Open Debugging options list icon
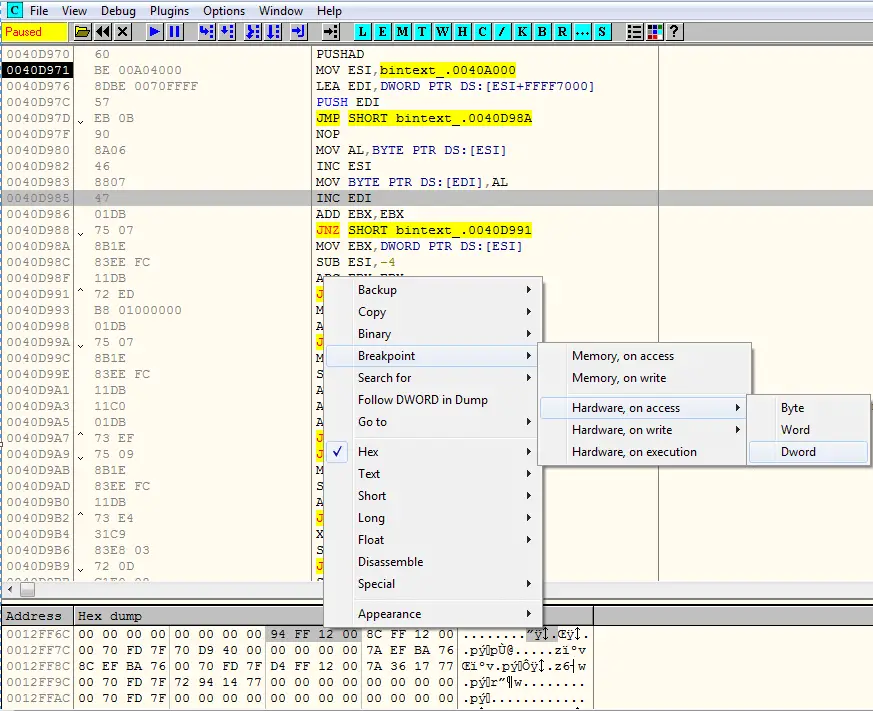The height and width of the screenshot is (711, 873). click(x=635, y=32)
